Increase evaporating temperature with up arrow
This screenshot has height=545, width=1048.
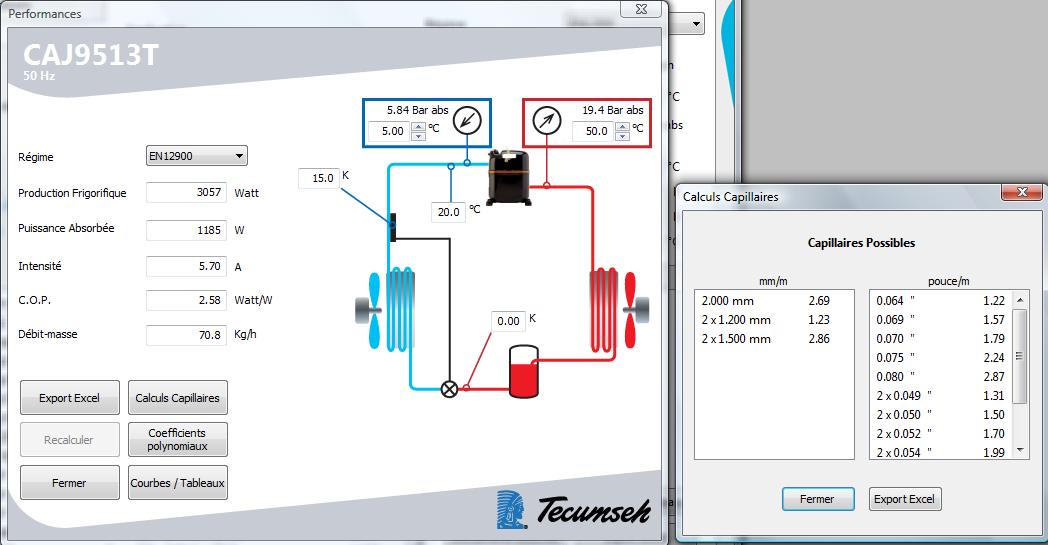[x=418, y=126]
